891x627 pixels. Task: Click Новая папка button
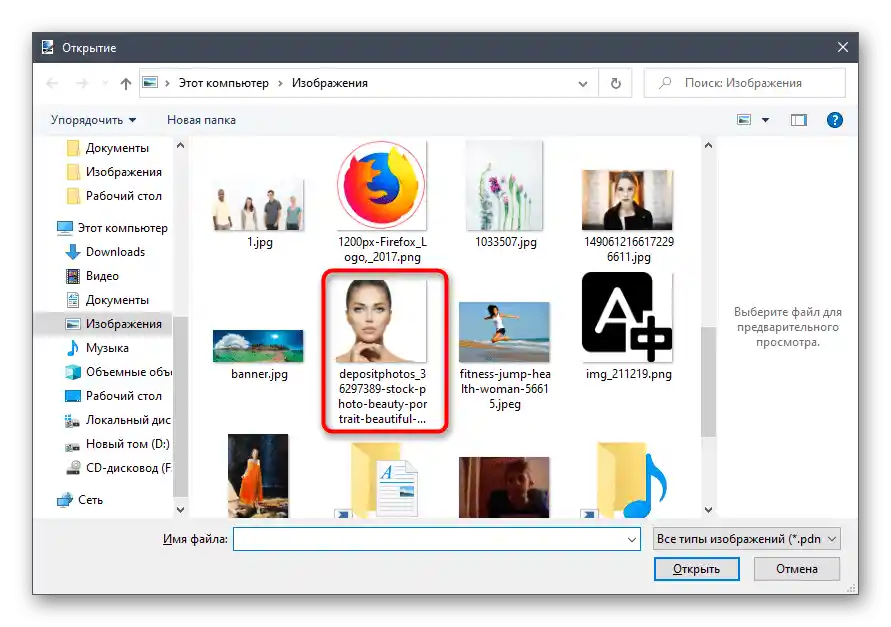tap(201, 120)
